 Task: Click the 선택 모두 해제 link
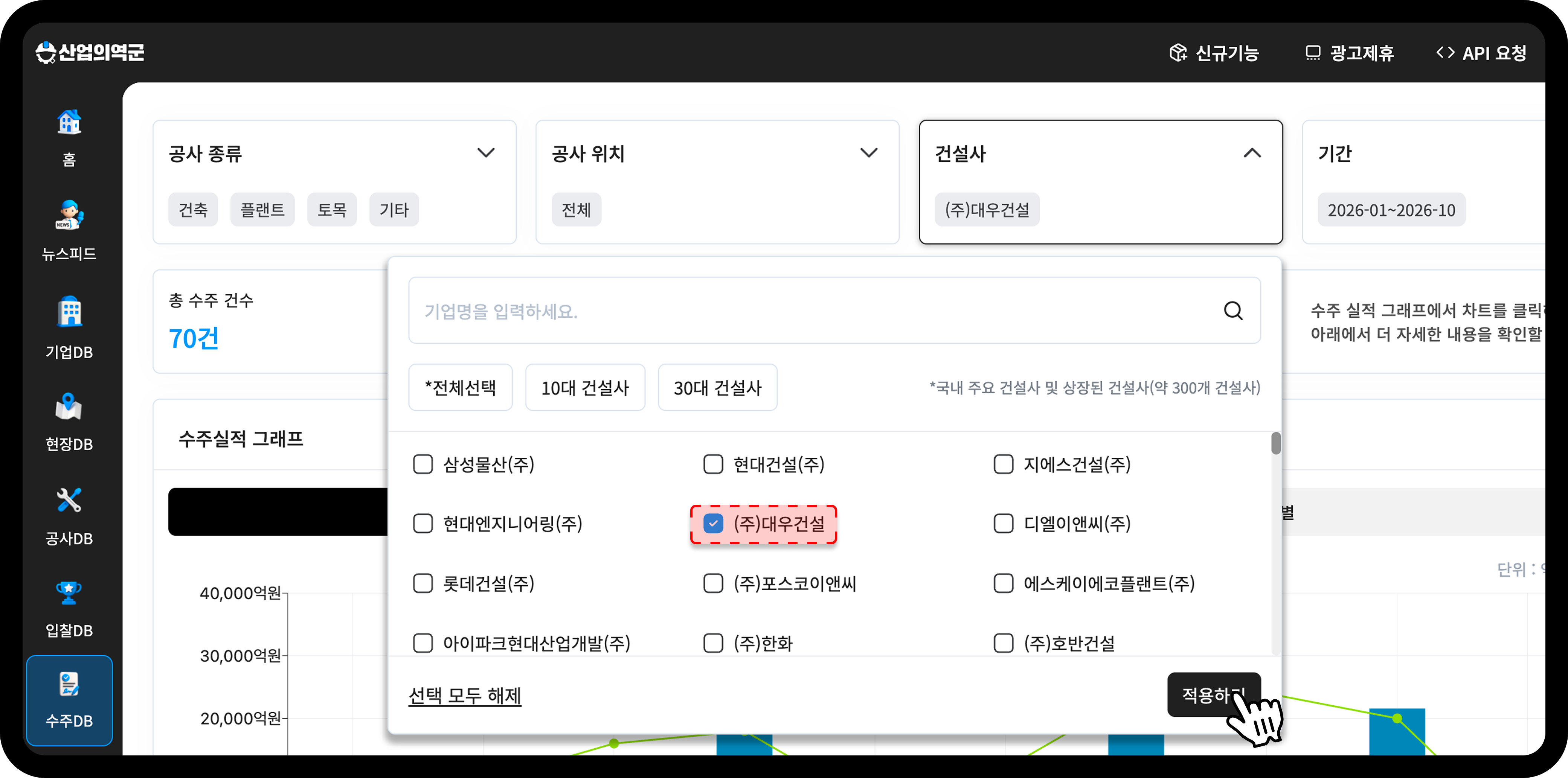point(465,695)
